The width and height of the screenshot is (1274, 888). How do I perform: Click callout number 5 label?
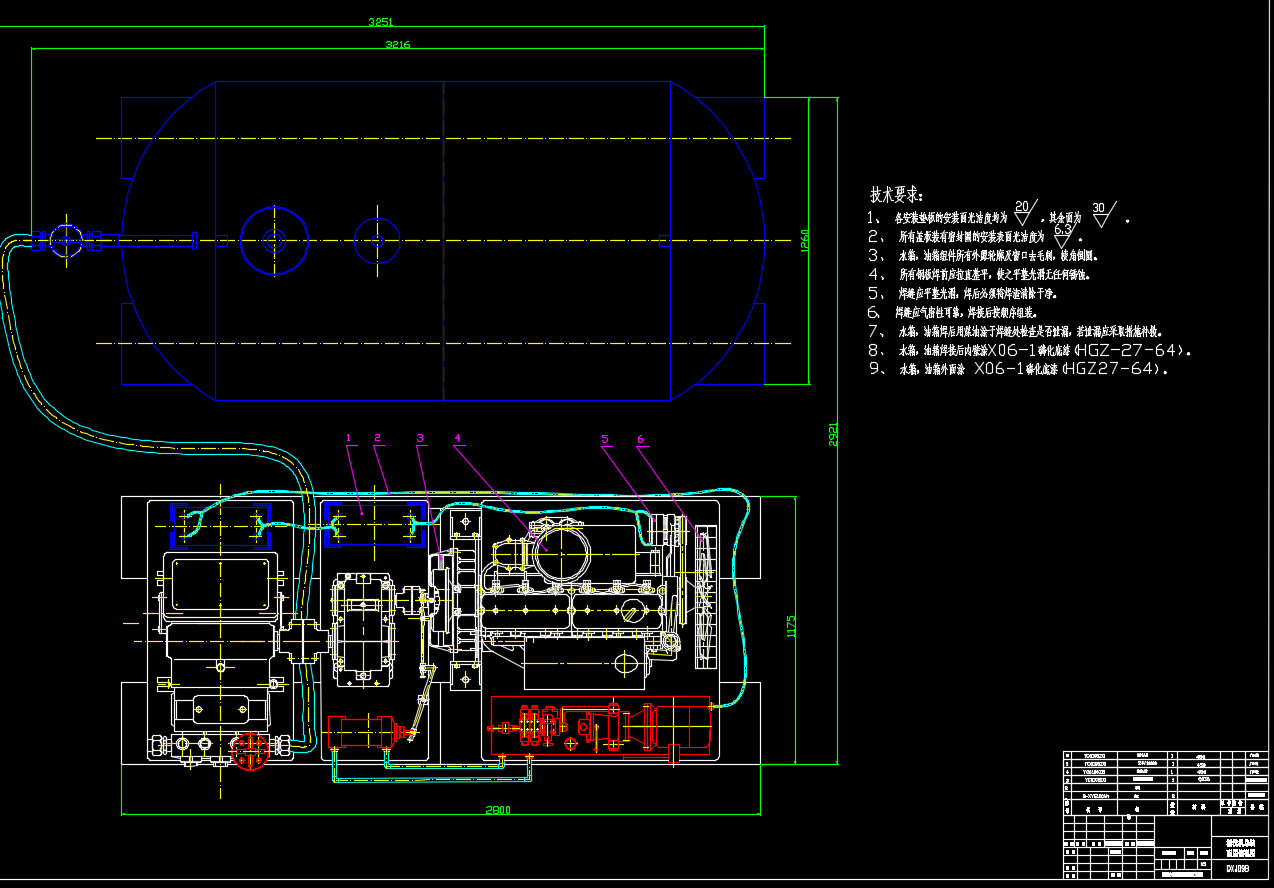605,438
